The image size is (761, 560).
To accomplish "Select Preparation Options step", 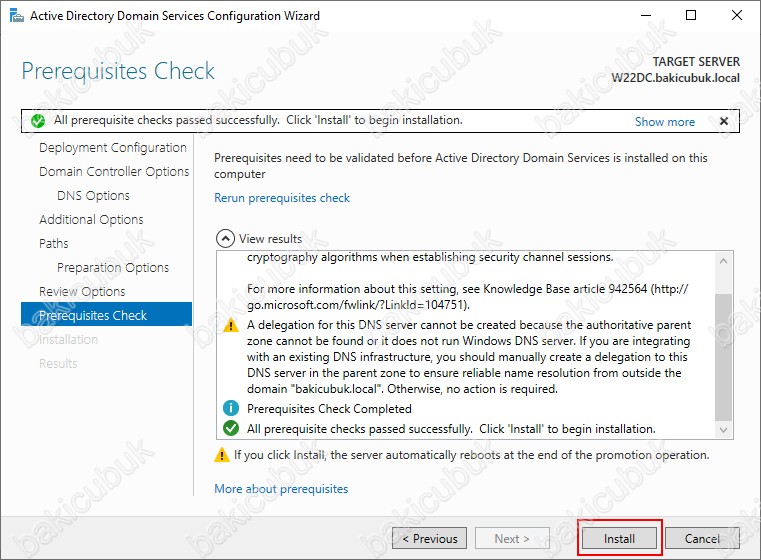I will click(113, 268).
